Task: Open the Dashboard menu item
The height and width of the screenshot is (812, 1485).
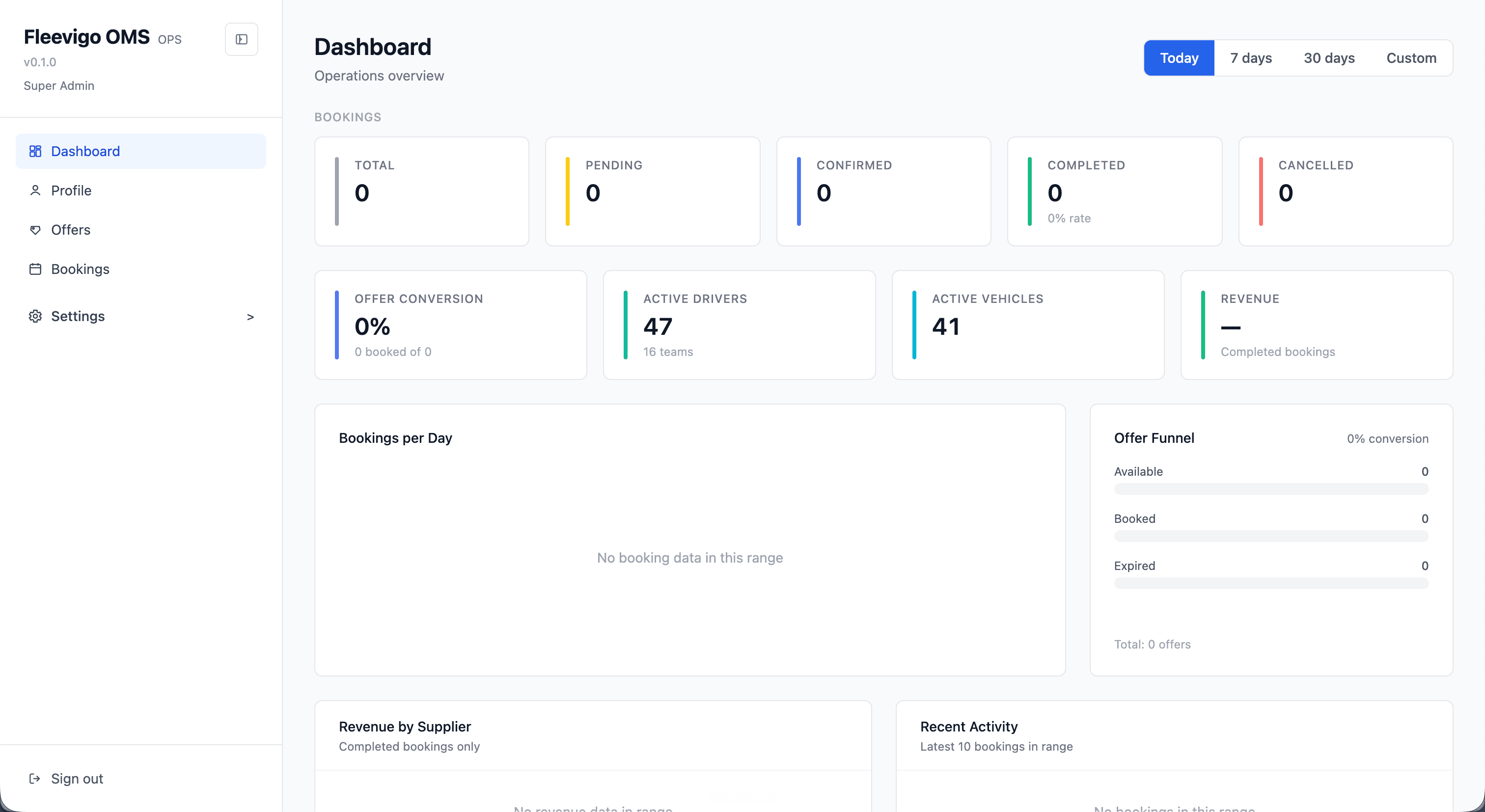Action: [x=140, y=151]
